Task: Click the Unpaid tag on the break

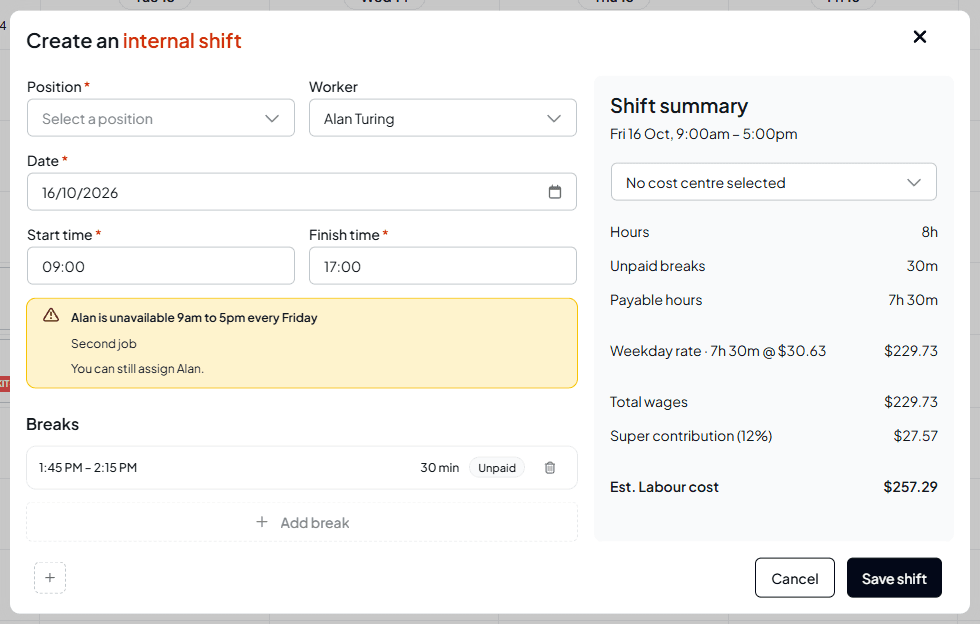Action: 497,468
